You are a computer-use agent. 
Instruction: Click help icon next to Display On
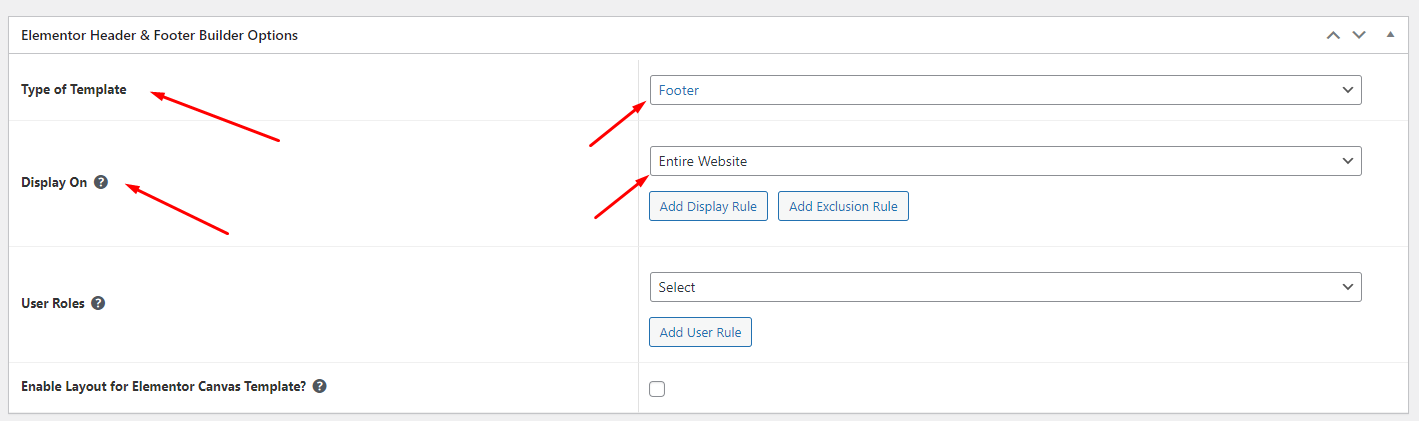(101, 183)
